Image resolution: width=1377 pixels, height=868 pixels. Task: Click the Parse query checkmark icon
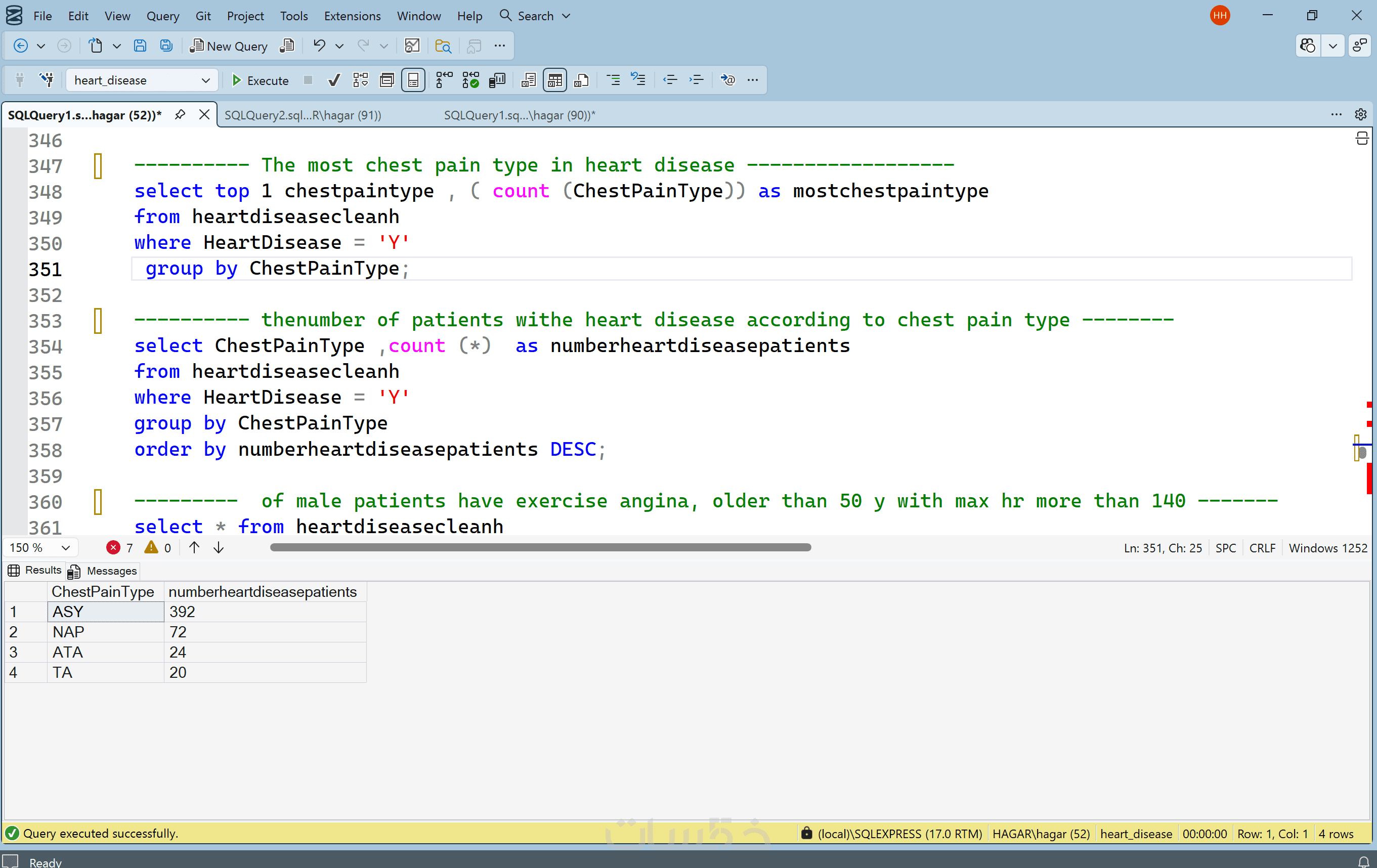pos(334,80)
